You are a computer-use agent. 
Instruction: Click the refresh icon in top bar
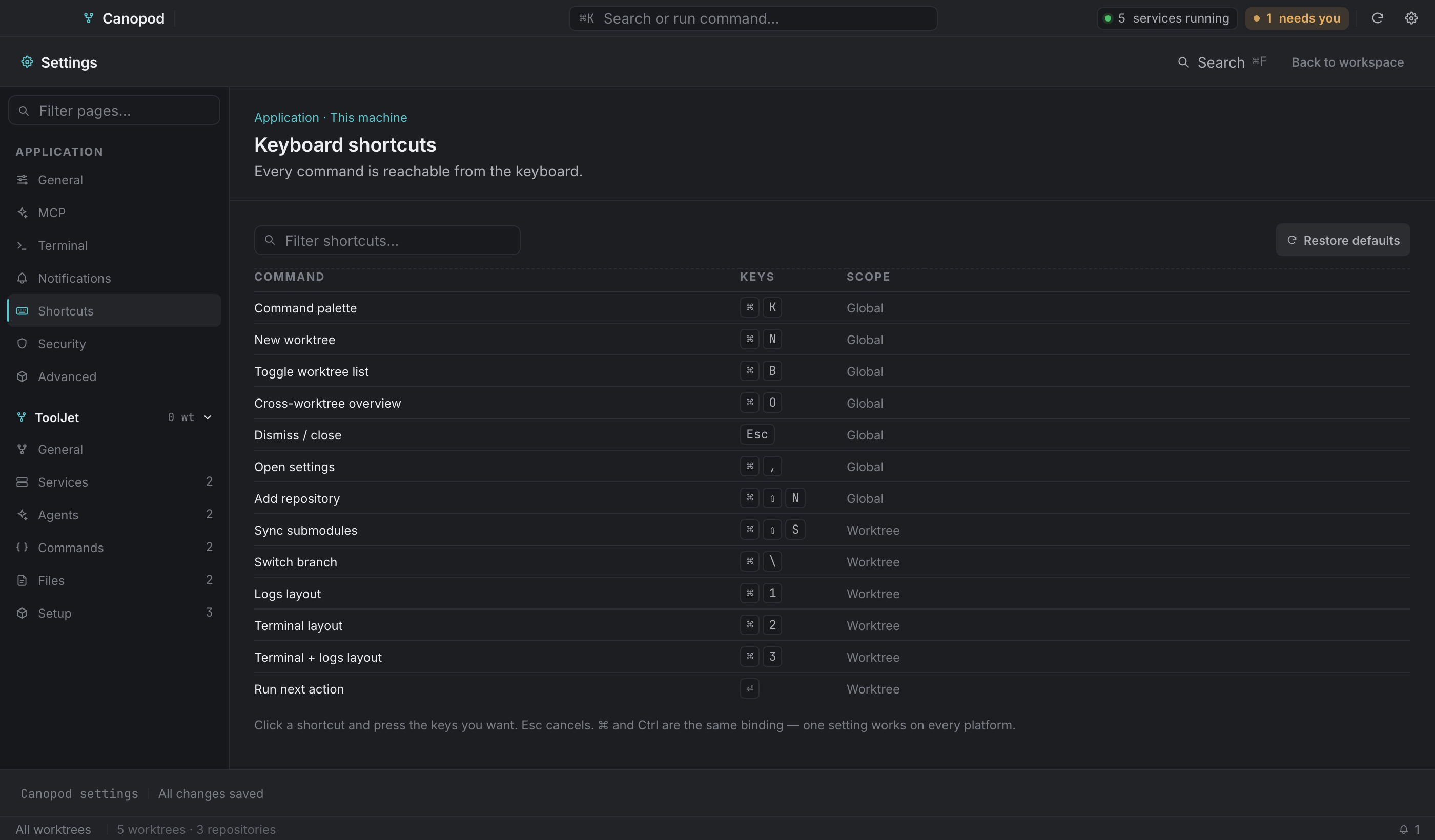pyautogui.click(x=1377, y=18)
